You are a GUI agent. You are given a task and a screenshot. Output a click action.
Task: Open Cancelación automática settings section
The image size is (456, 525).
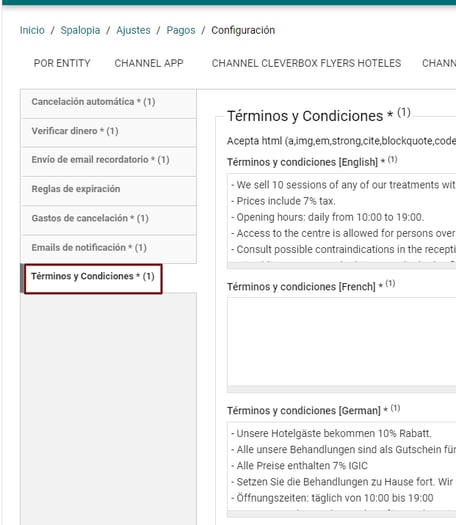click(108, 102)
